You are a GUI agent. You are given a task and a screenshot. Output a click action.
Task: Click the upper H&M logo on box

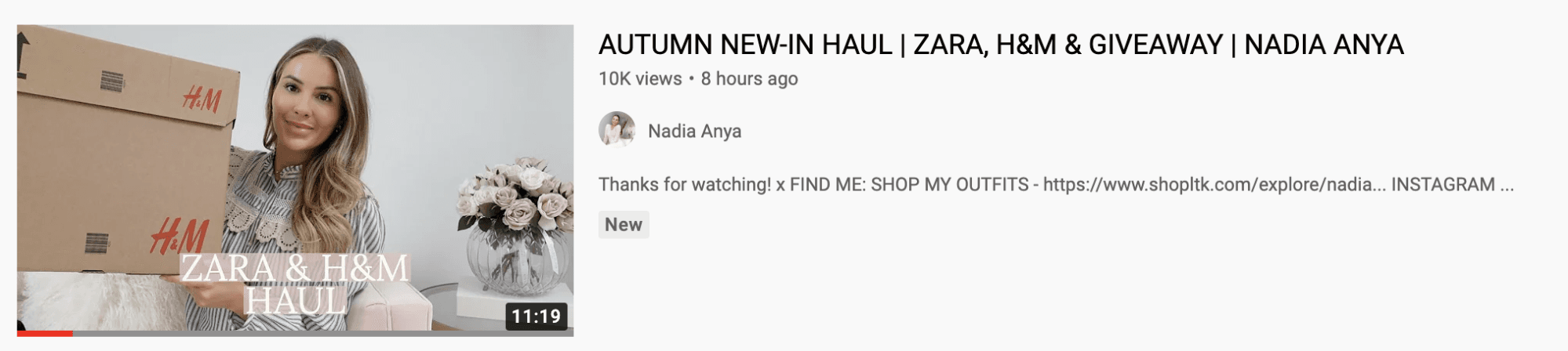point(202,100)
